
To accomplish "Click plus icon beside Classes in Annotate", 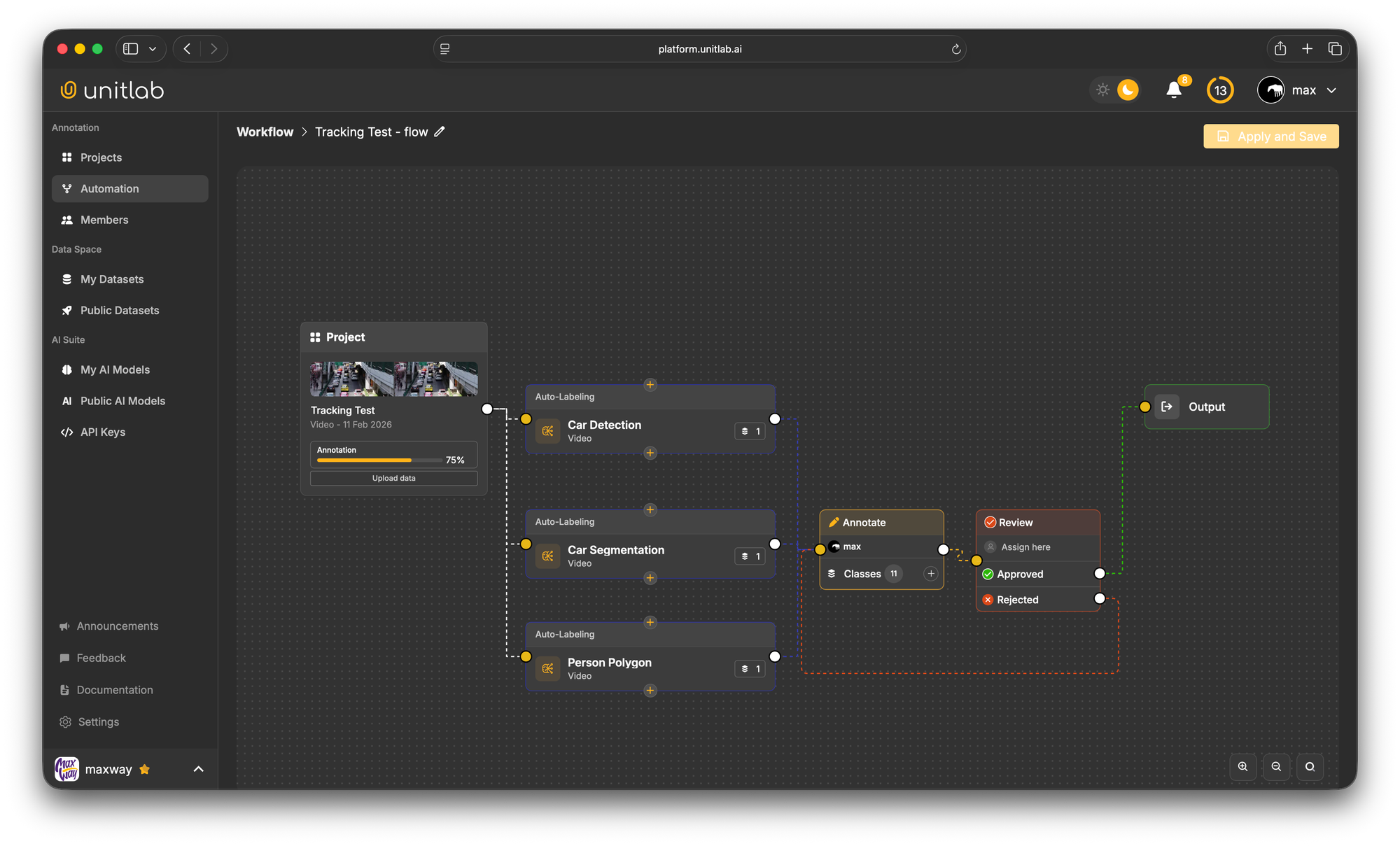I will (930, 574).
